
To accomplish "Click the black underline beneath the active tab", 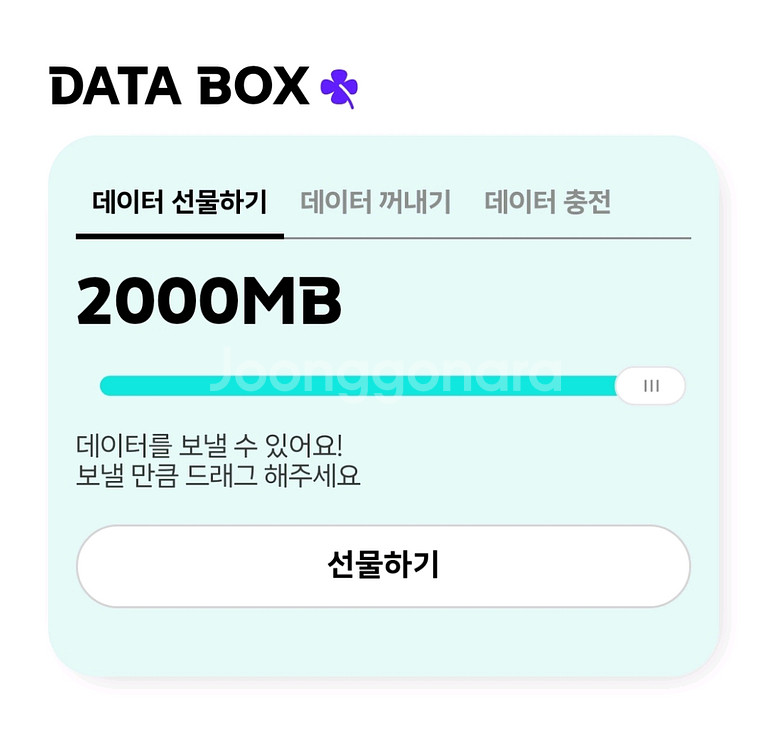I will click(179, 236).
